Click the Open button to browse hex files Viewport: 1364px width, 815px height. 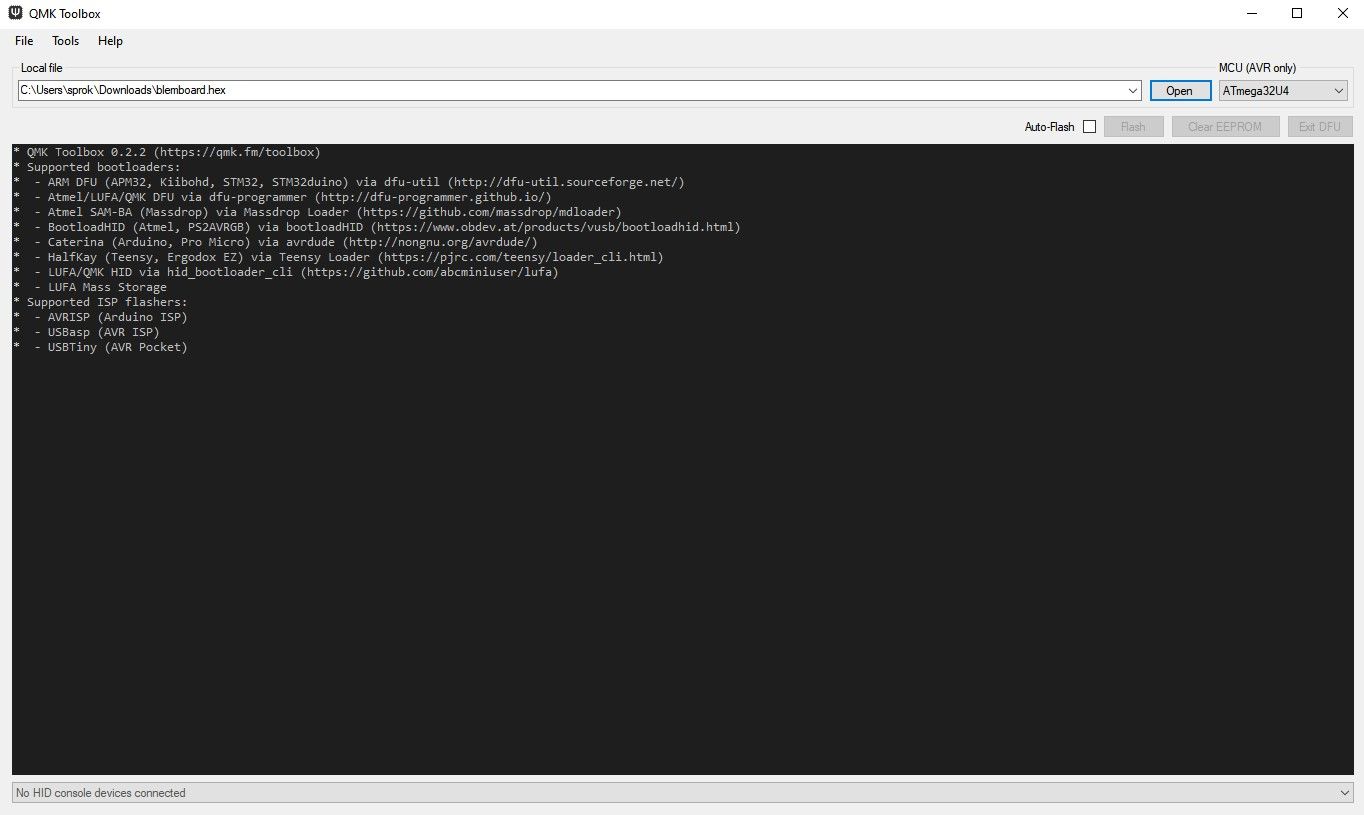pyautogui.click(x=1180, y=90)
